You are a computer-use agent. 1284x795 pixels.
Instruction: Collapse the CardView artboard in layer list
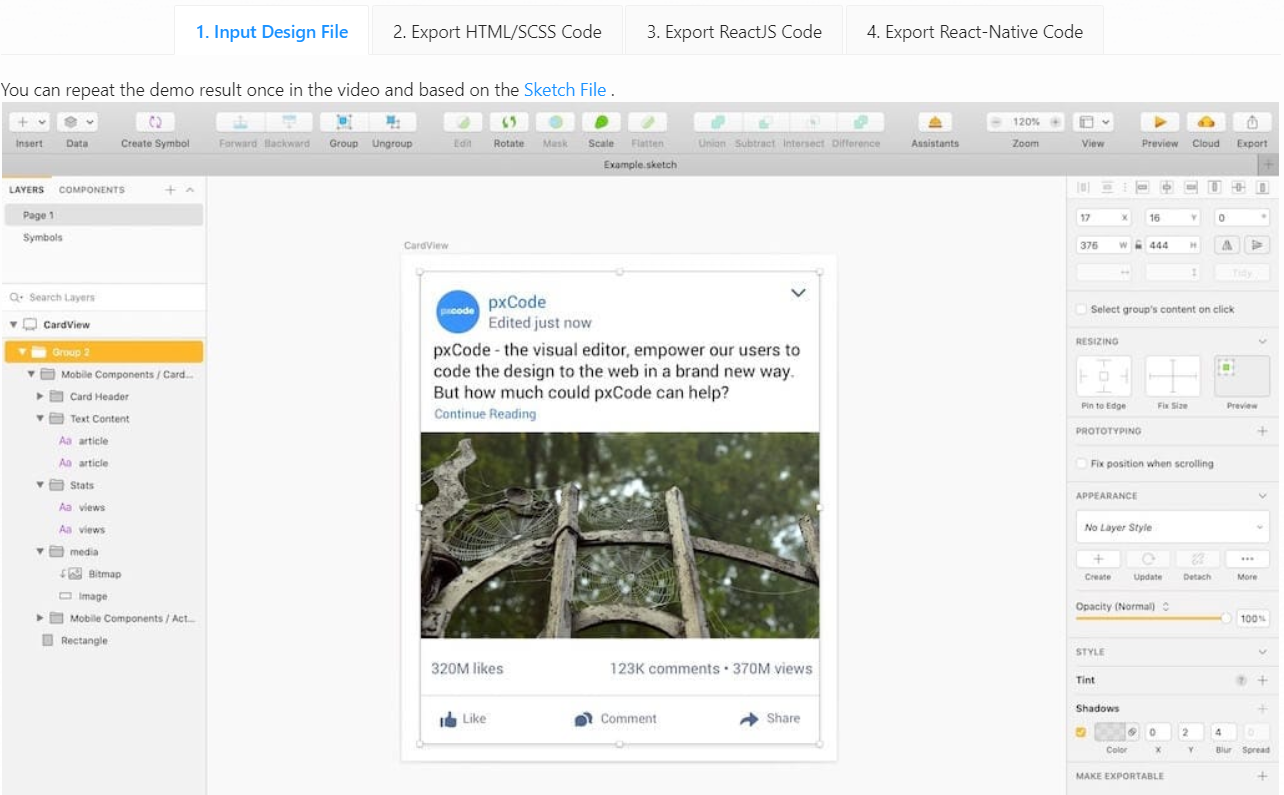pos(14,325)
